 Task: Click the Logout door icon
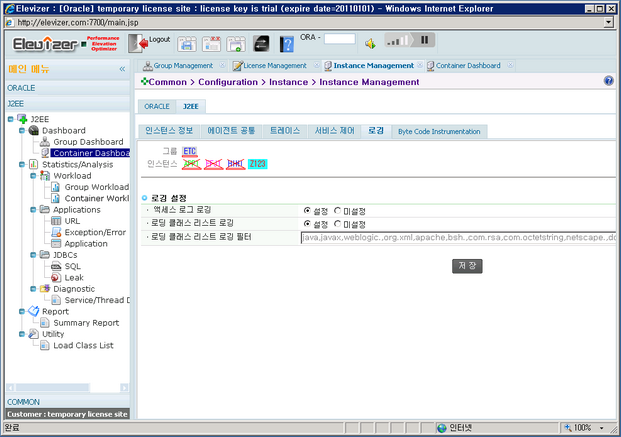click(x=138, y=43)
